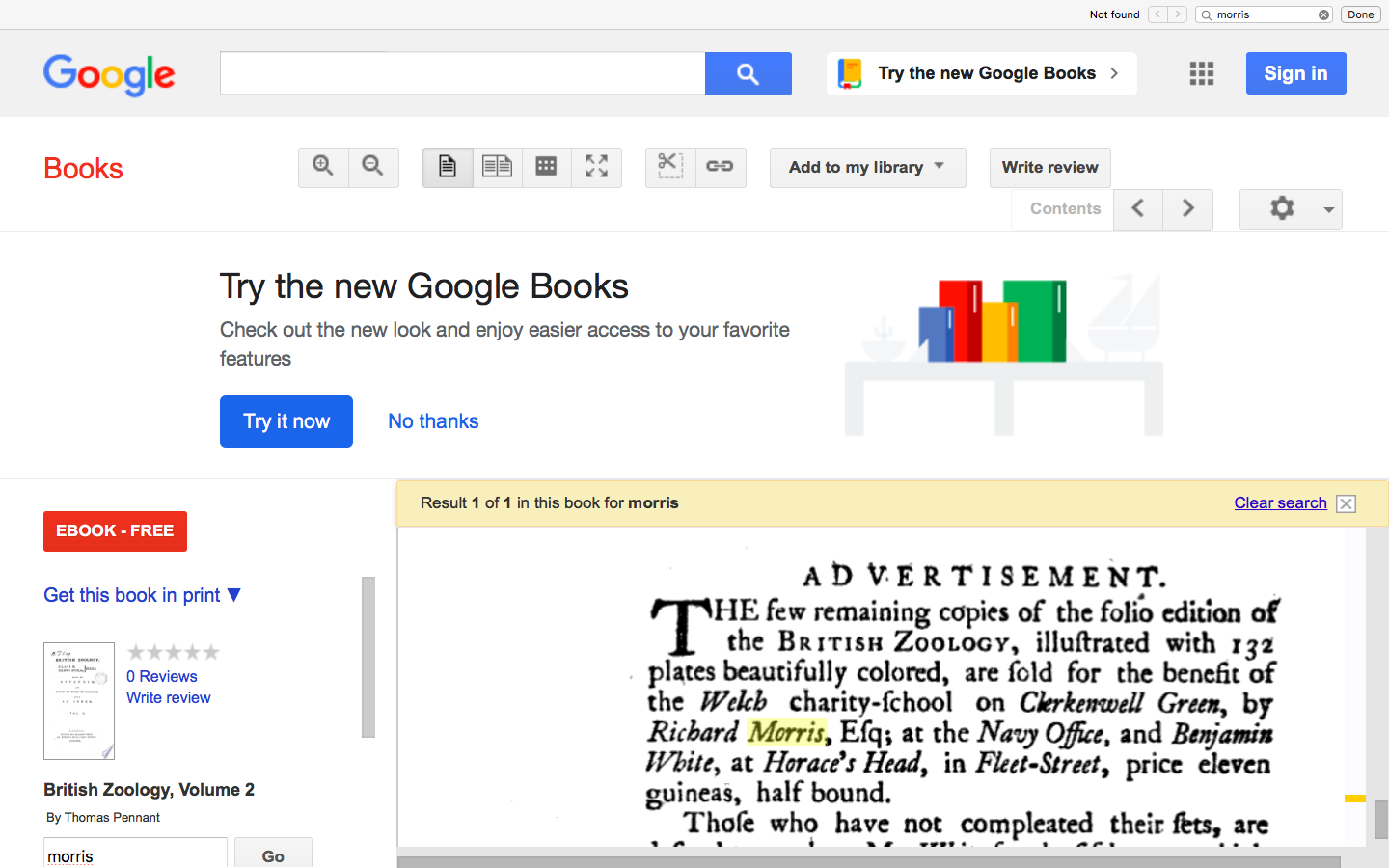Screen dimensions: 1389x868
Task: Expand the Add to my library dropdown
Action: (867, 167)
